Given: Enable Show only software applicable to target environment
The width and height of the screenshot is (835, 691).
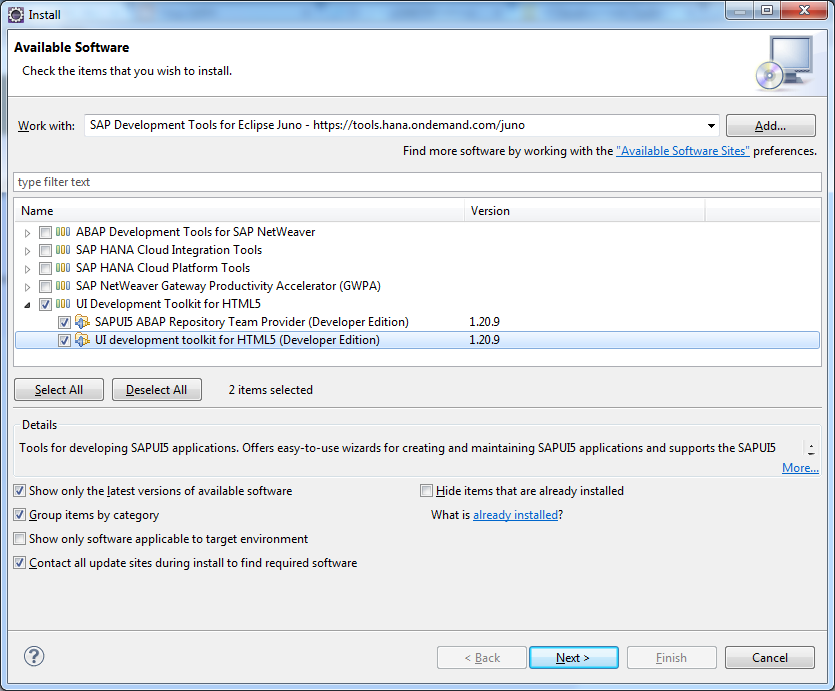Looking at the screenshot, I should click(20, 539).
